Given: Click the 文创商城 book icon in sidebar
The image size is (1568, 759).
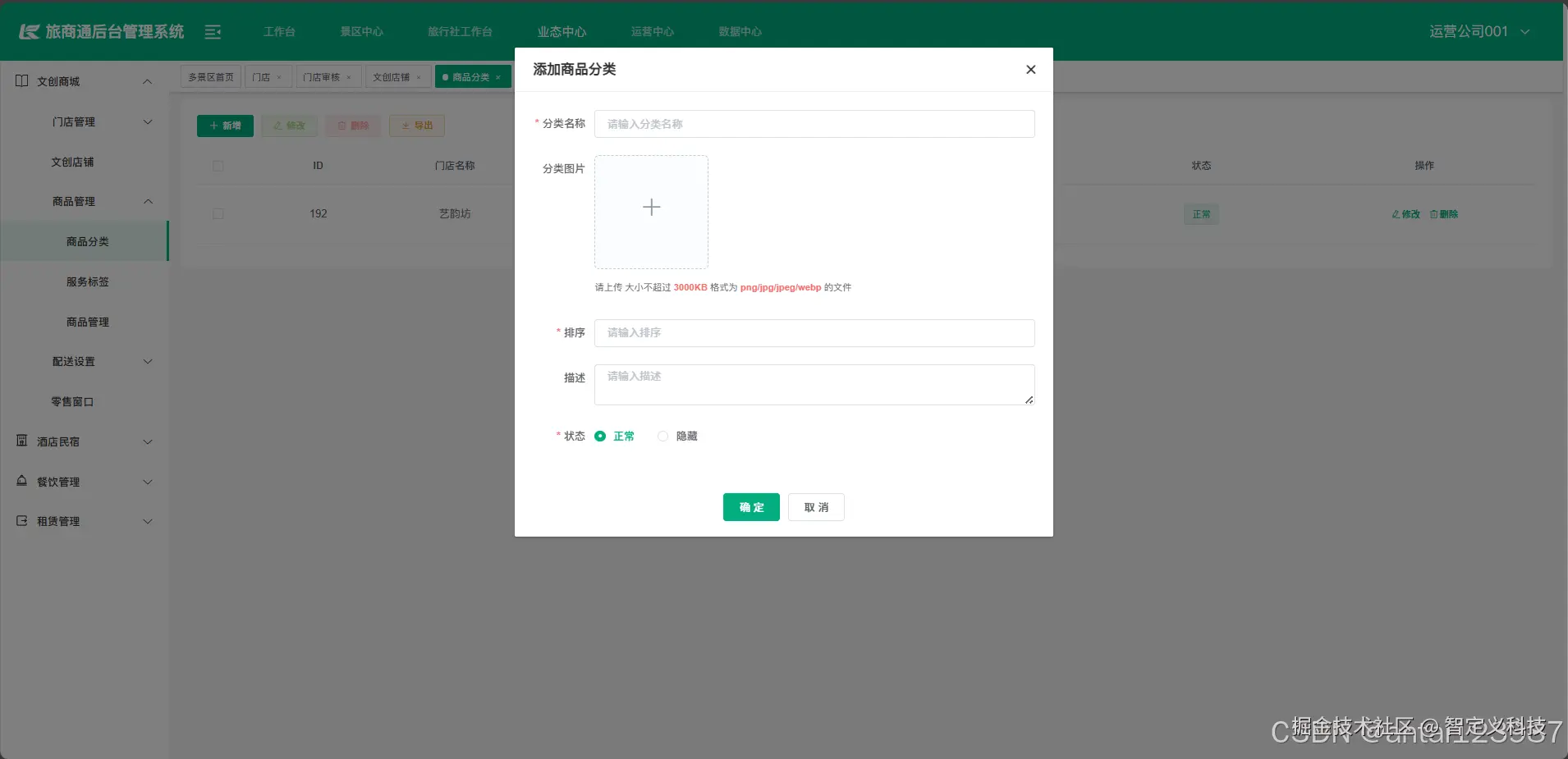Looking at the screenshot, I should click(22, 81).
